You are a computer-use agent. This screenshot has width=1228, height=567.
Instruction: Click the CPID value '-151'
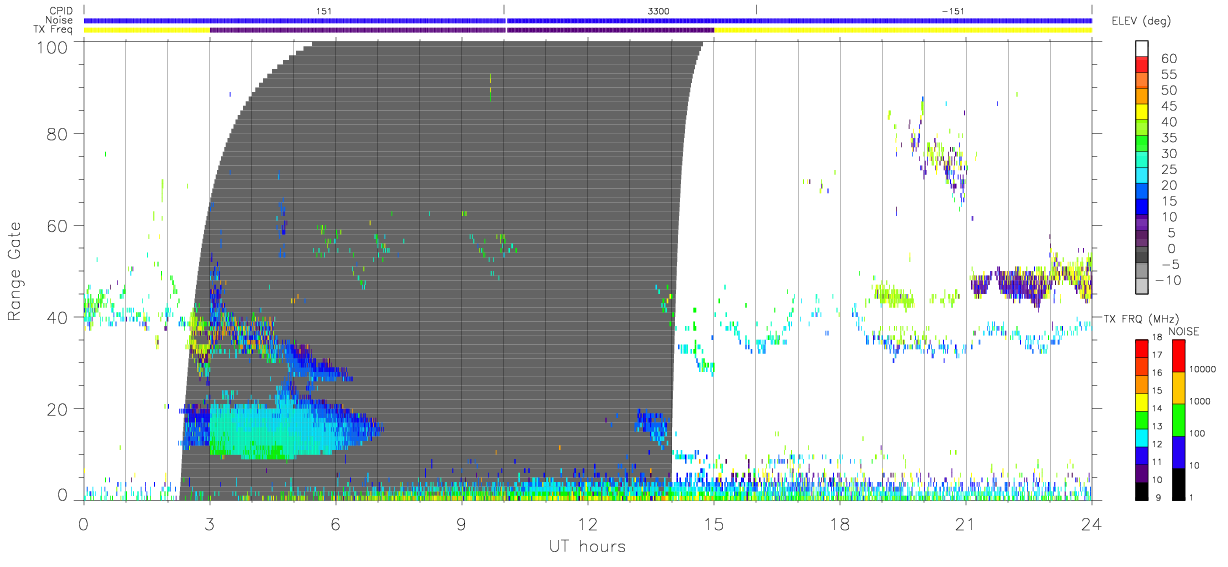pos(952,11)
